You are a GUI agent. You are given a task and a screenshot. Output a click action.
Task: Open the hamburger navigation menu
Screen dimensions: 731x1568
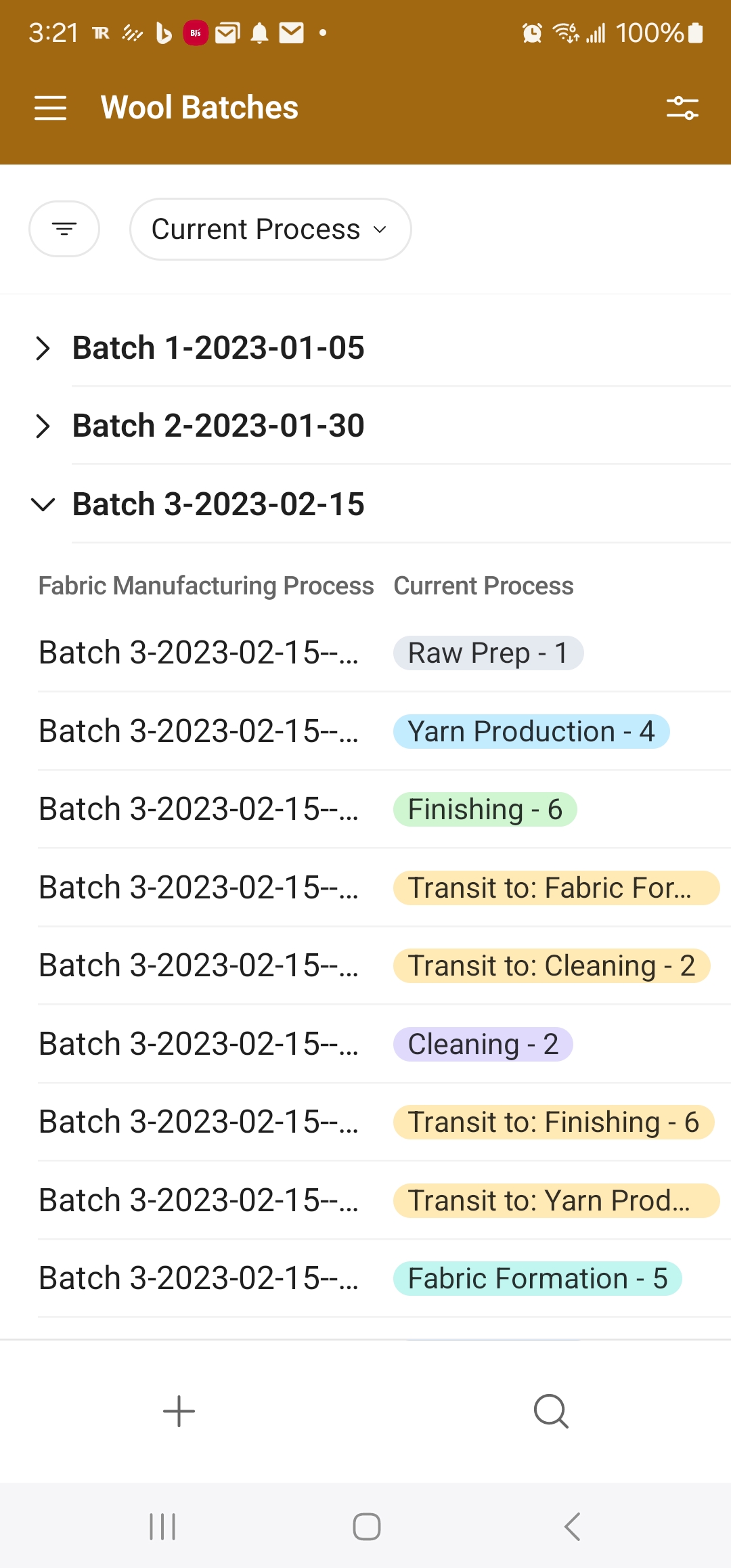click(50, 108)
